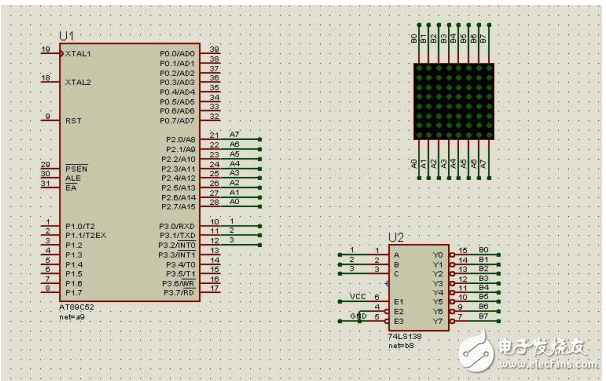Click the XTAL1 pin 19 on U1
This screenshot has height=381, width=606.
point(50,54)
